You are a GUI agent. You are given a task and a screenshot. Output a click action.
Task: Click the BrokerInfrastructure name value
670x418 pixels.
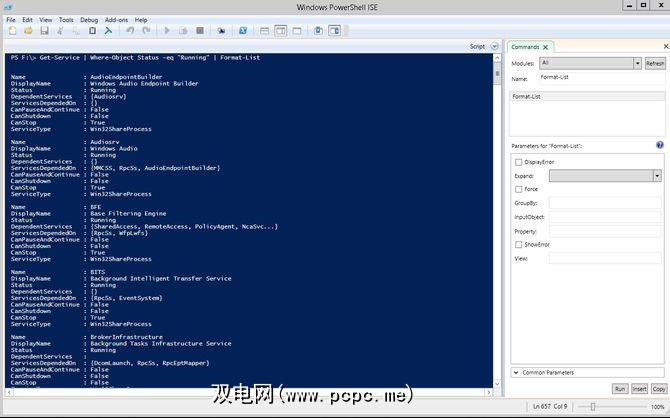pyautogui.click(x=126, y=337)
